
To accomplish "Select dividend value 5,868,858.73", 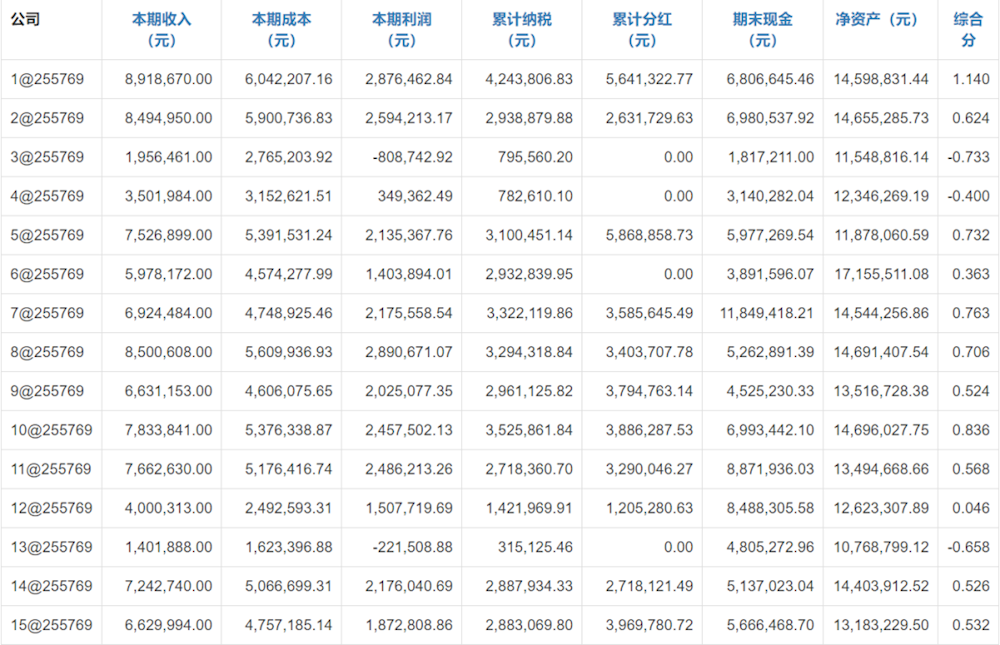I will point(649,235).
